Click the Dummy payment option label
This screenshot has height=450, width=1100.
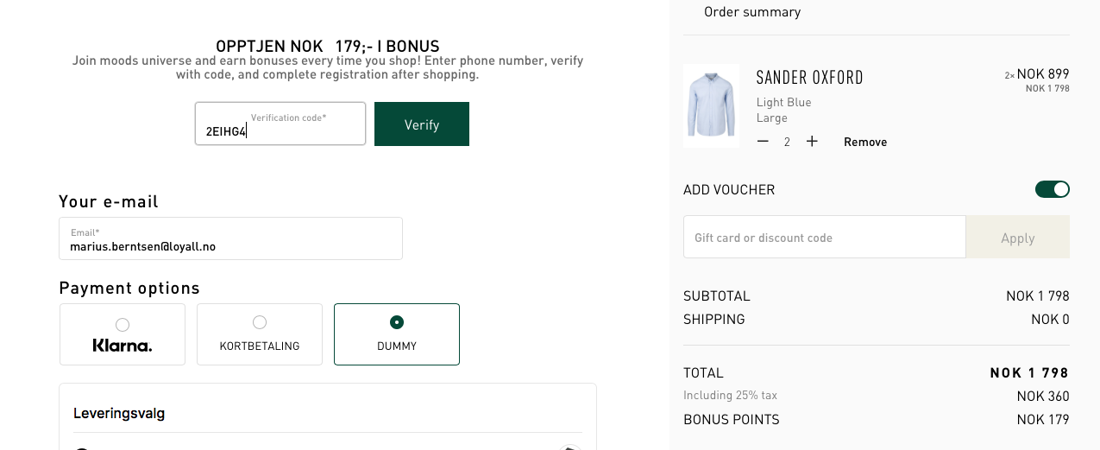(397, 346)
